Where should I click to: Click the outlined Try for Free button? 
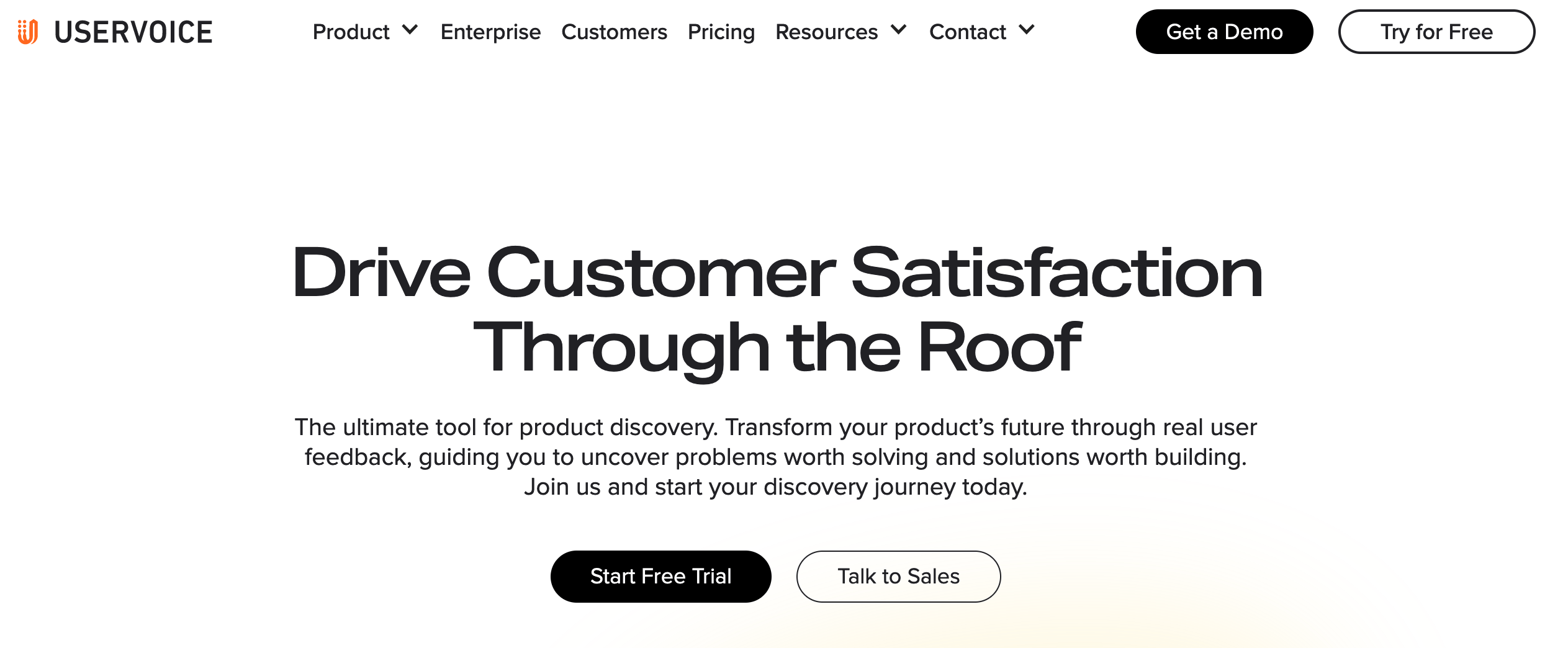tap(1436, 32)
